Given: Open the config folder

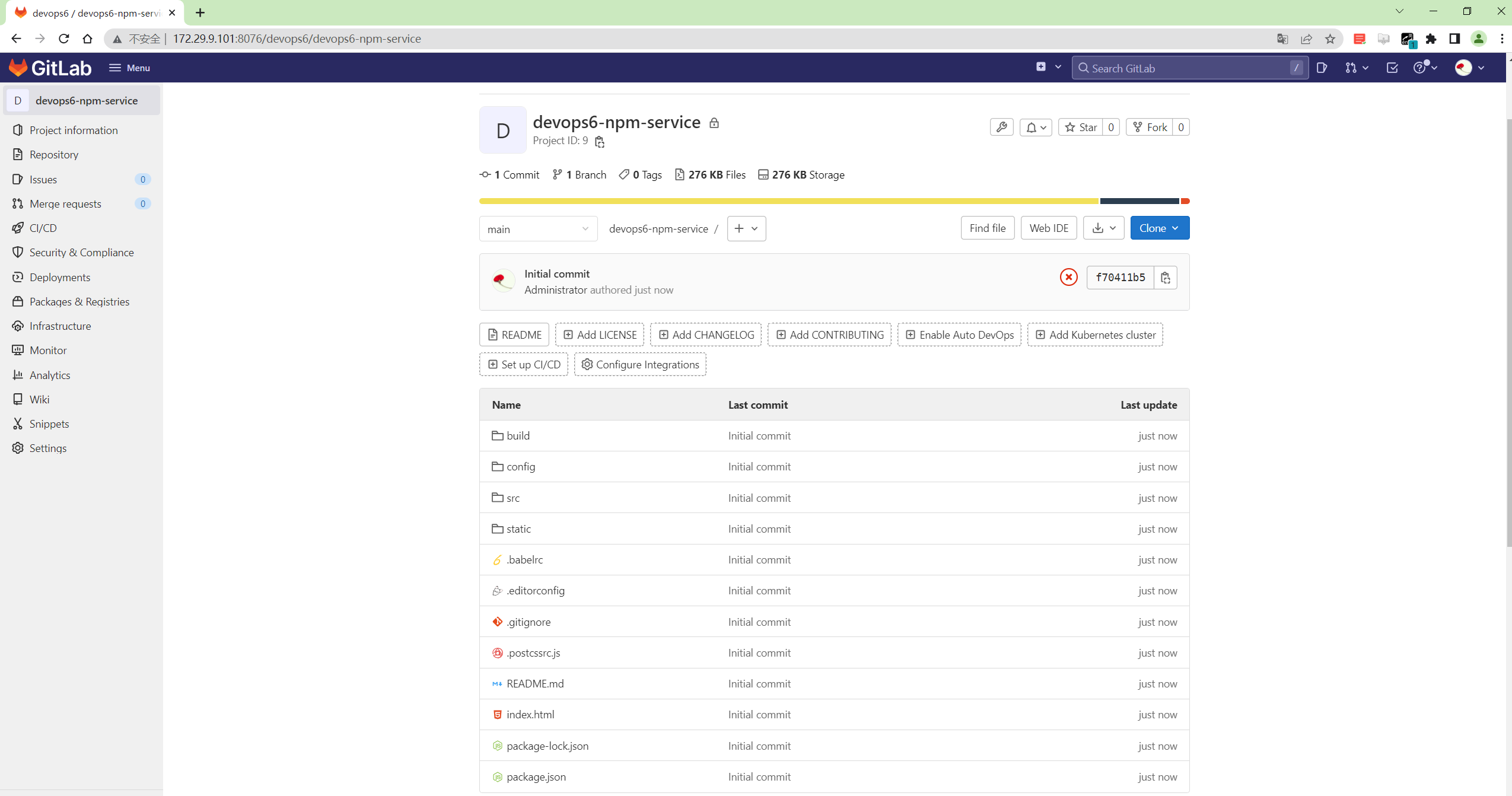Looking at the screenshot, I should pyautogui.click(x=521, y=466).
